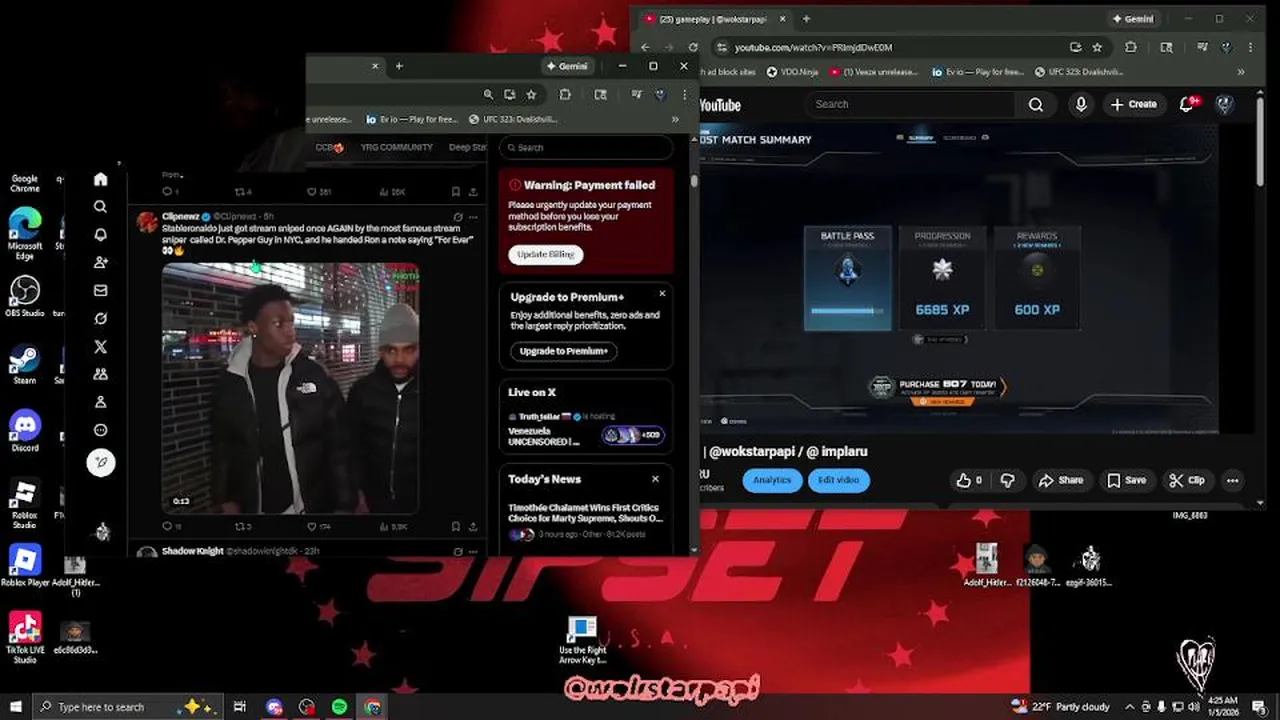Join the Live on X +509 space
Viewport: 1280px width, 720px height.
(x=632, y=435)
